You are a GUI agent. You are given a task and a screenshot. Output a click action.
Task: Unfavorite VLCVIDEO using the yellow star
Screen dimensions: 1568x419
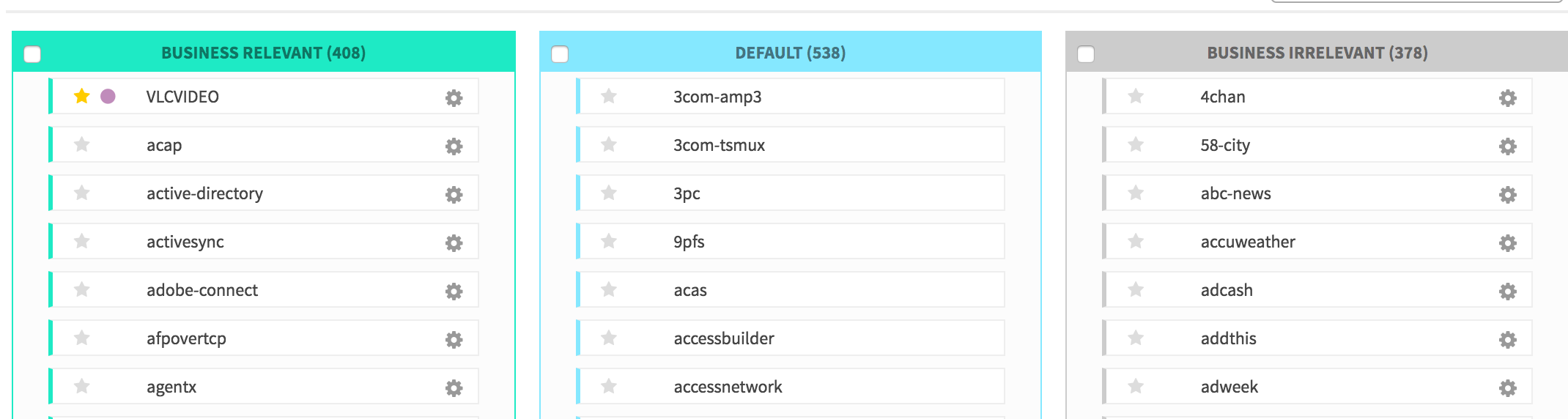[82, 96]
